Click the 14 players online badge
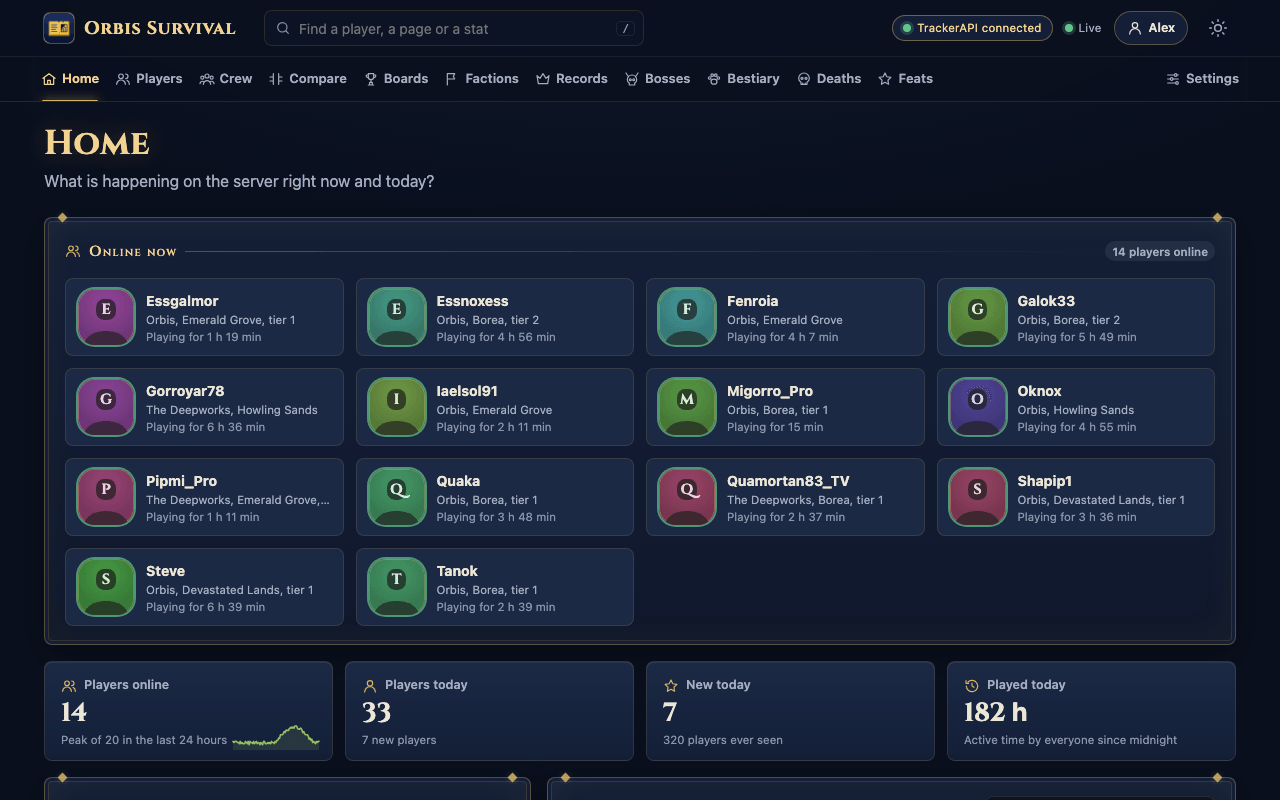1280x800 pixels. pyautogui.click(x=1160, y=252)
